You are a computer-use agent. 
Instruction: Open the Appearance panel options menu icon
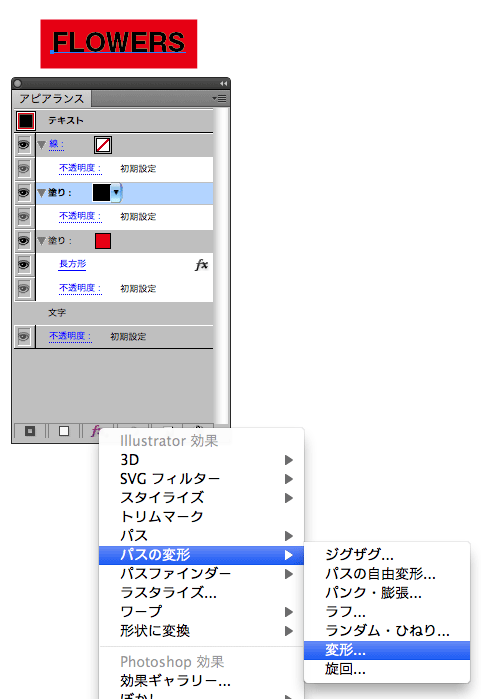[219, 98]
